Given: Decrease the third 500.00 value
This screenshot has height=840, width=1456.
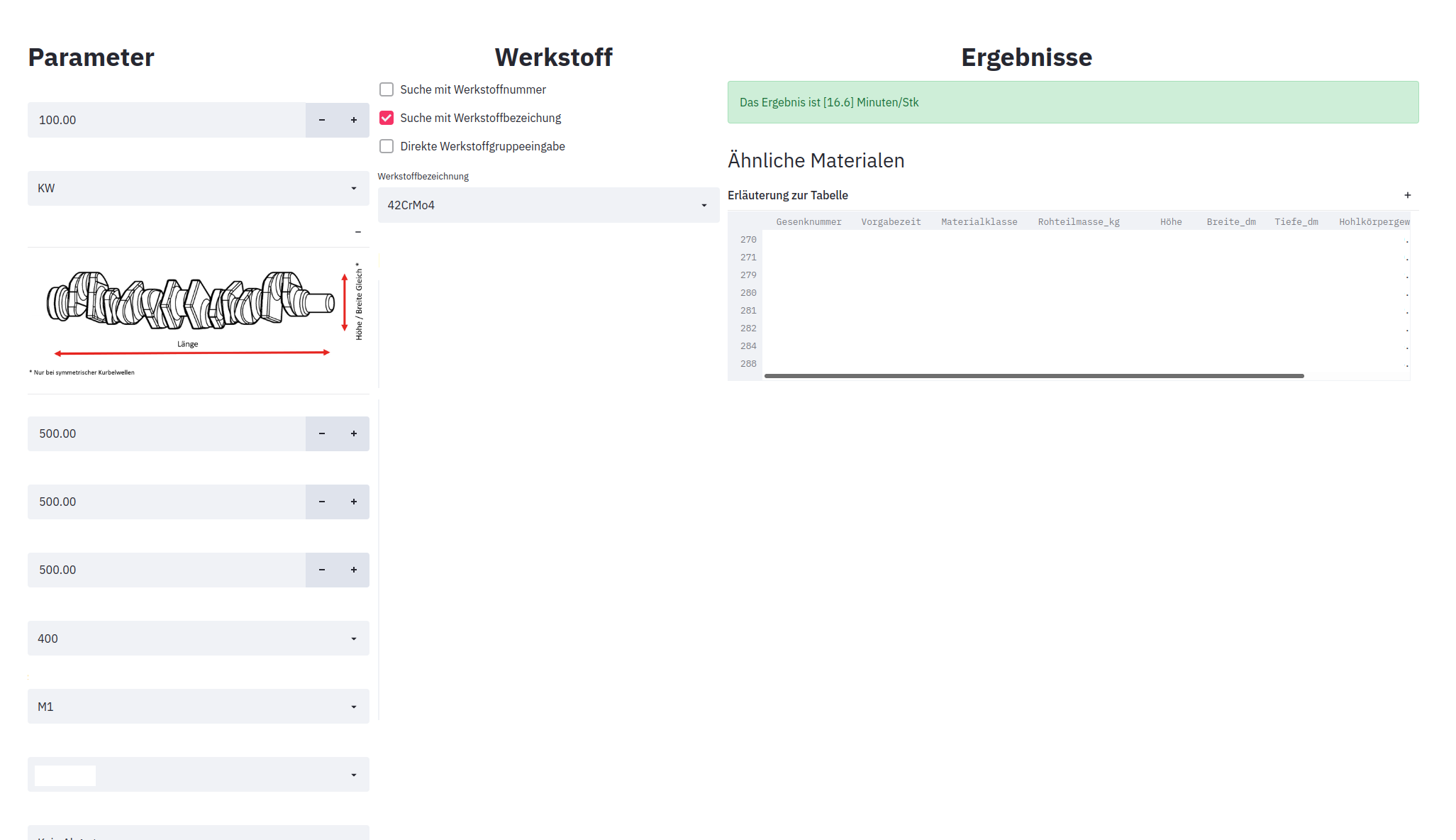Looking at the screenshot, I should (x=322, y=570).
